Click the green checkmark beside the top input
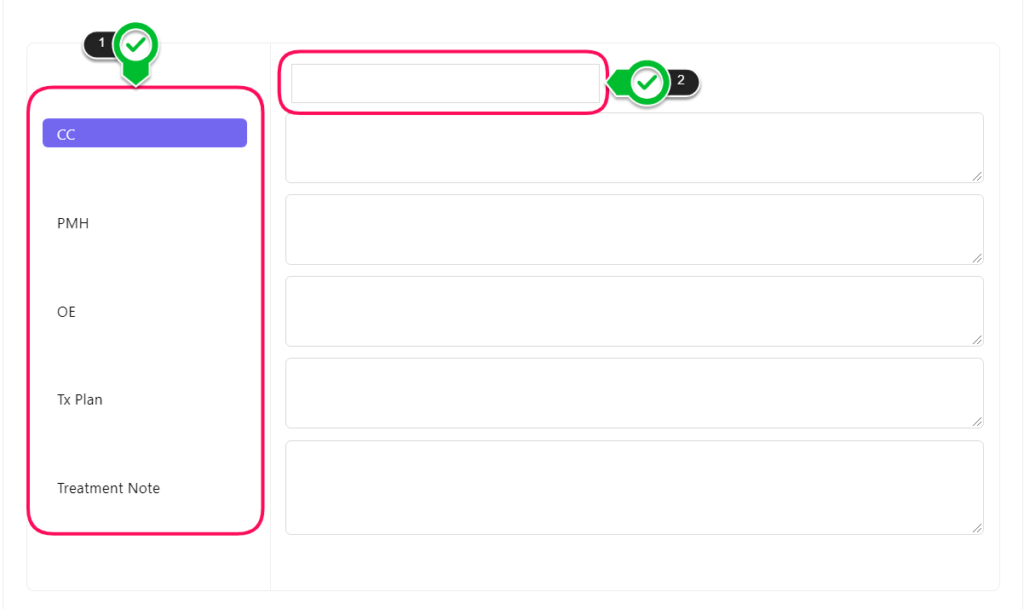 648,81
